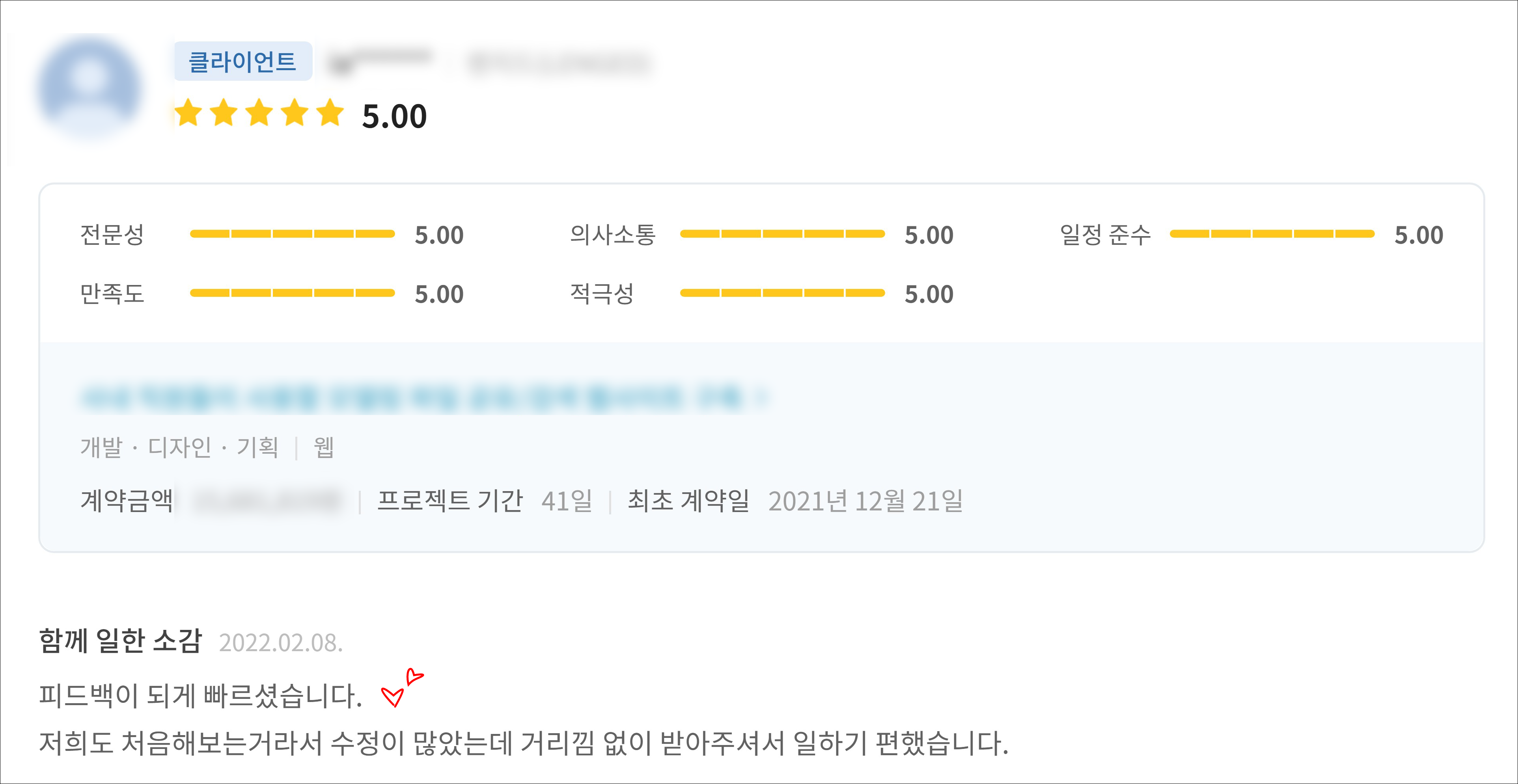This screenshot has width=1518, height=784.
Task: Click the fifth yellow rating star
Action: [x=330, y=112]
